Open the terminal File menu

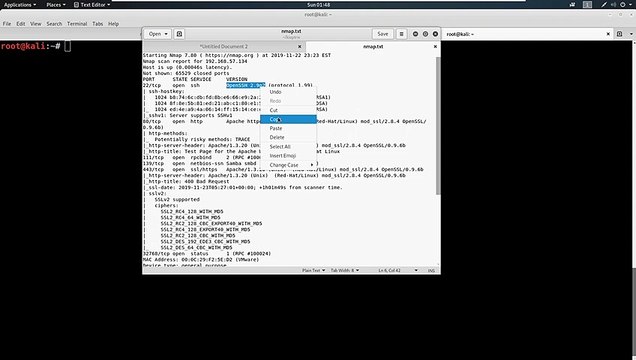[7, 24]
